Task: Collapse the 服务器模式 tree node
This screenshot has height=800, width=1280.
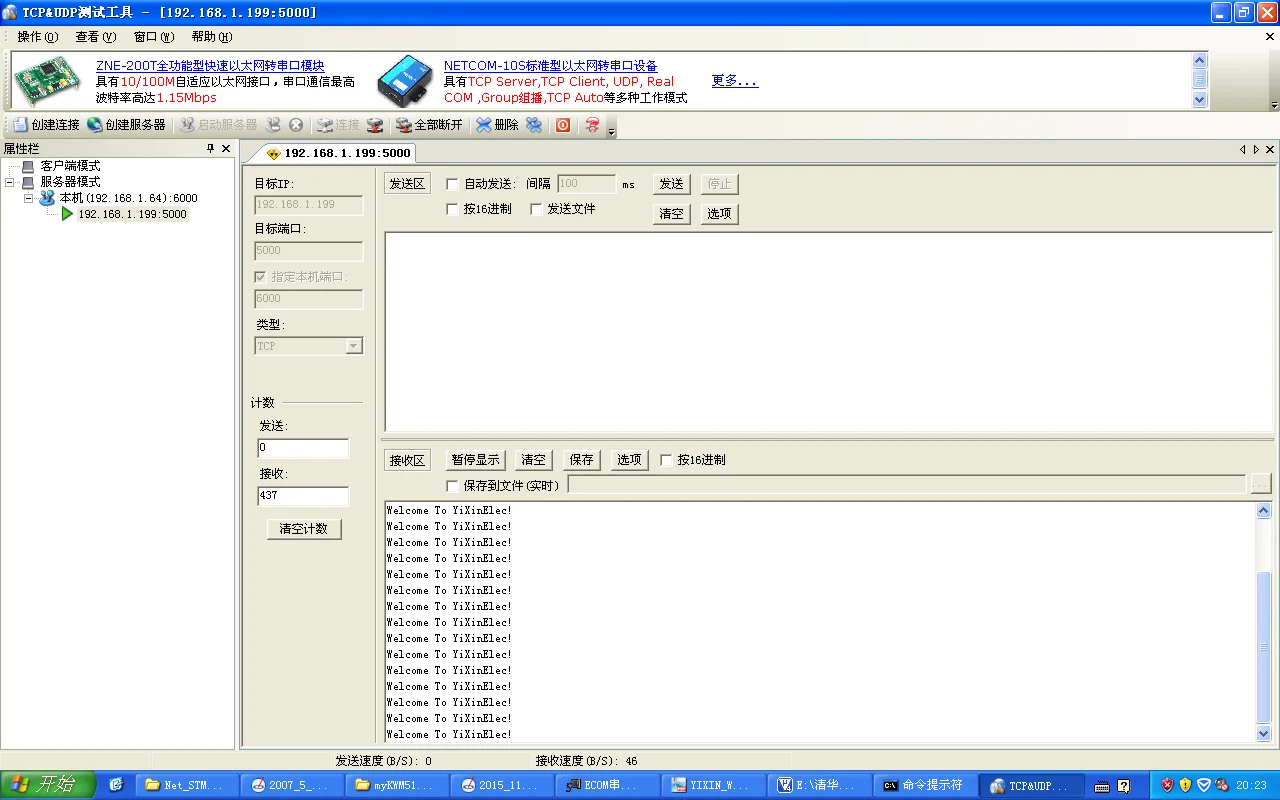Action: point(10,182)
